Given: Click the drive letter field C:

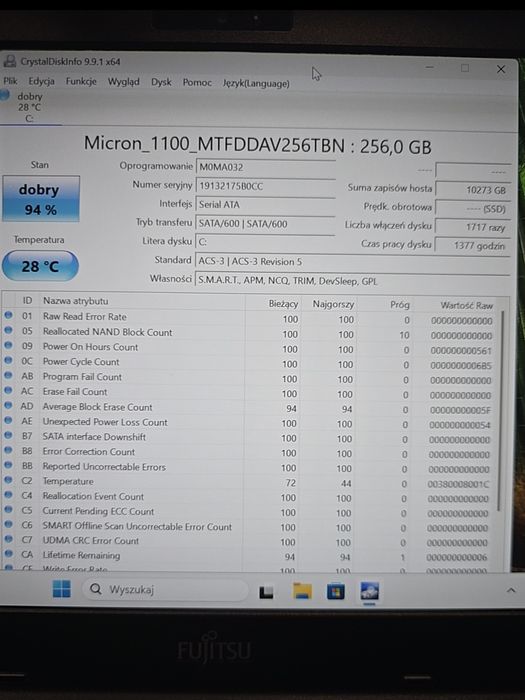Looking at the screenshot, I should pyautogui.click(x=265, y=242).
